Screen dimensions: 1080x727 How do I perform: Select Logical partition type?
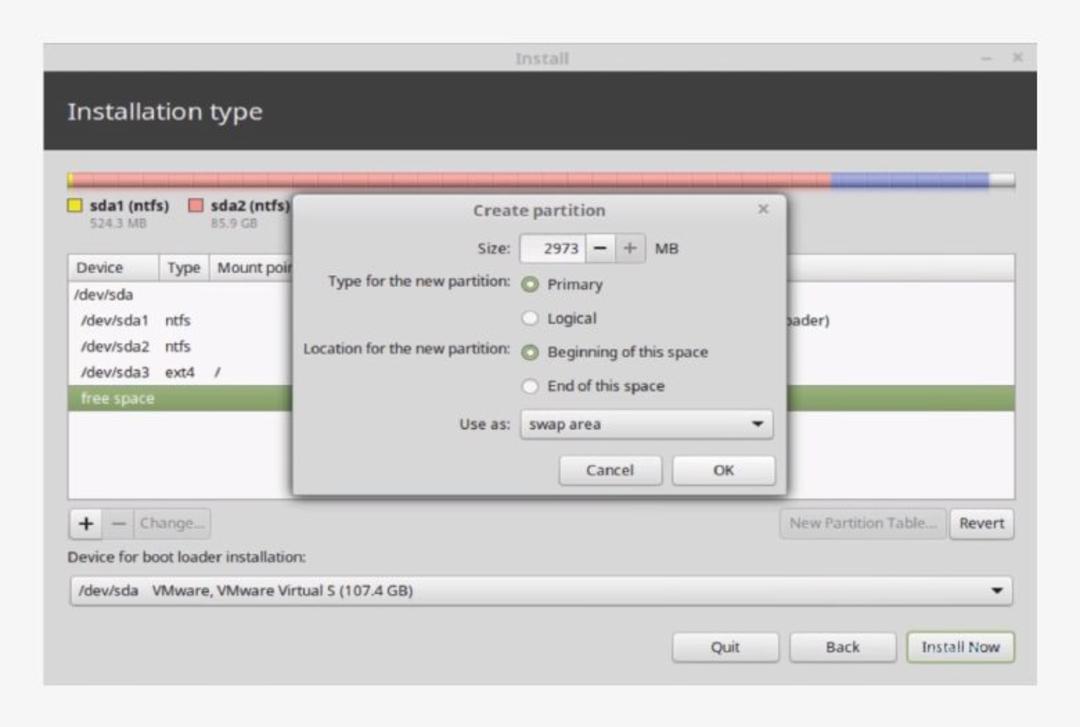[530, 318]
